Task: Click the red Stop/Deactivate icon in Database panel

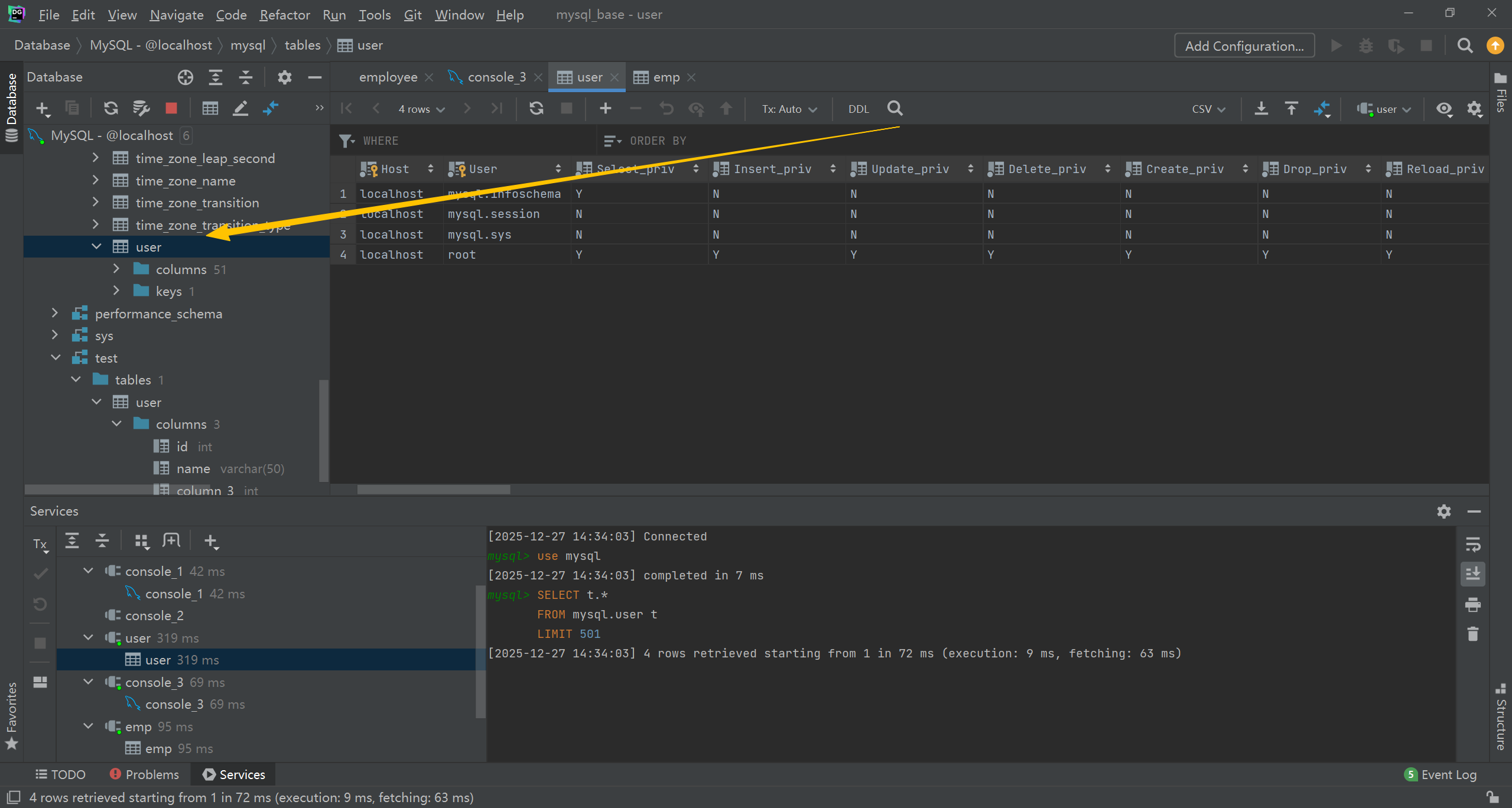Action: 171,109
